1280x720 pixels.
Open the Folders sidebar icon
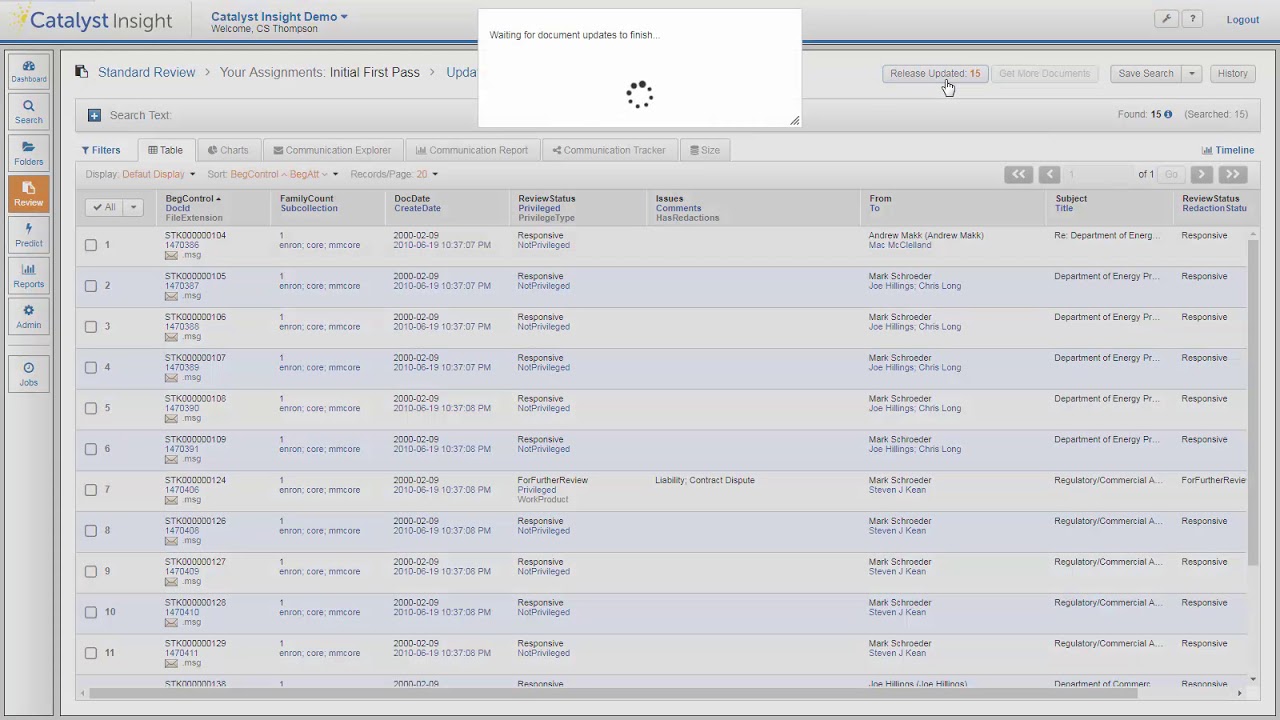(x=28, y=153)
